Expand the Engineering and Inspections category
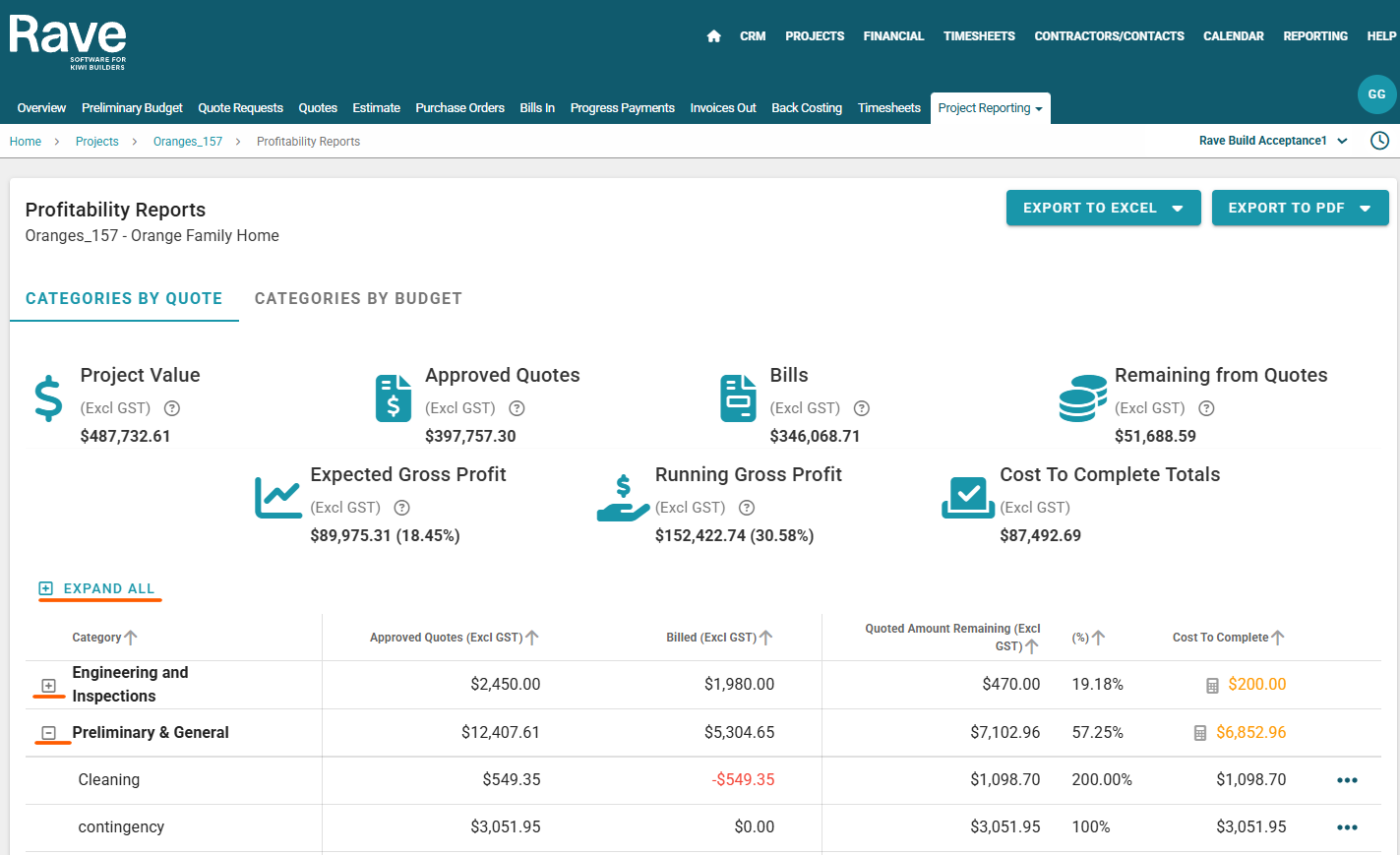The image size is (1400, 855). coord(48,686)
